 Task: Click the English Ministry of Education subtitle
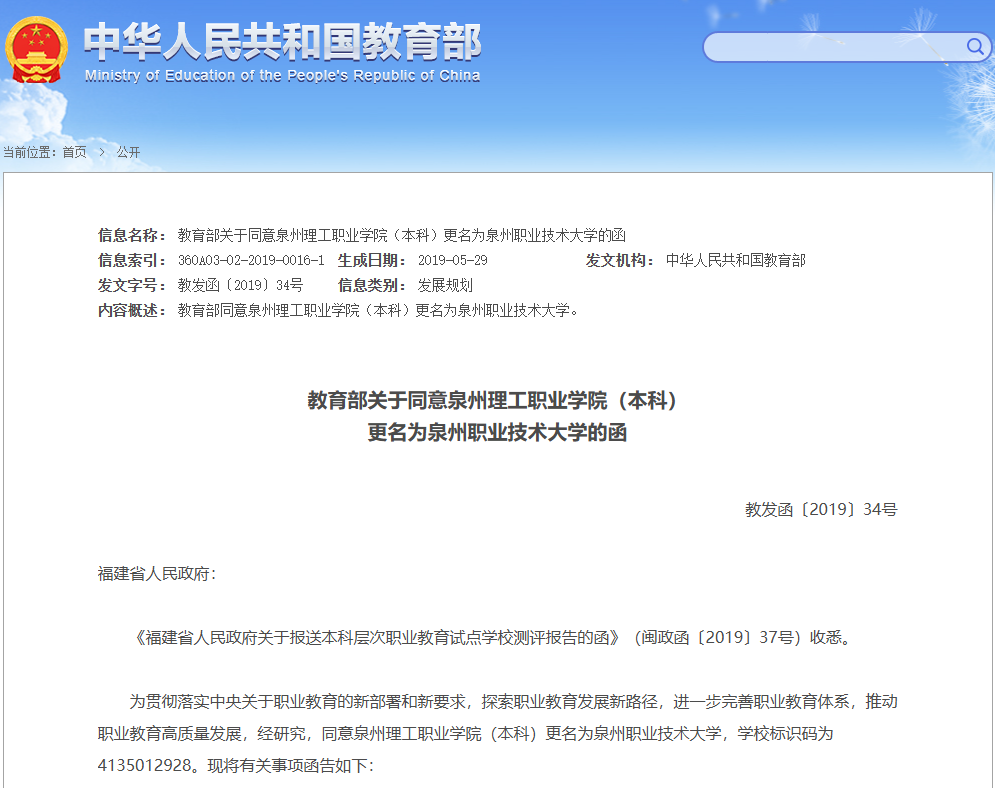point(282,76)
